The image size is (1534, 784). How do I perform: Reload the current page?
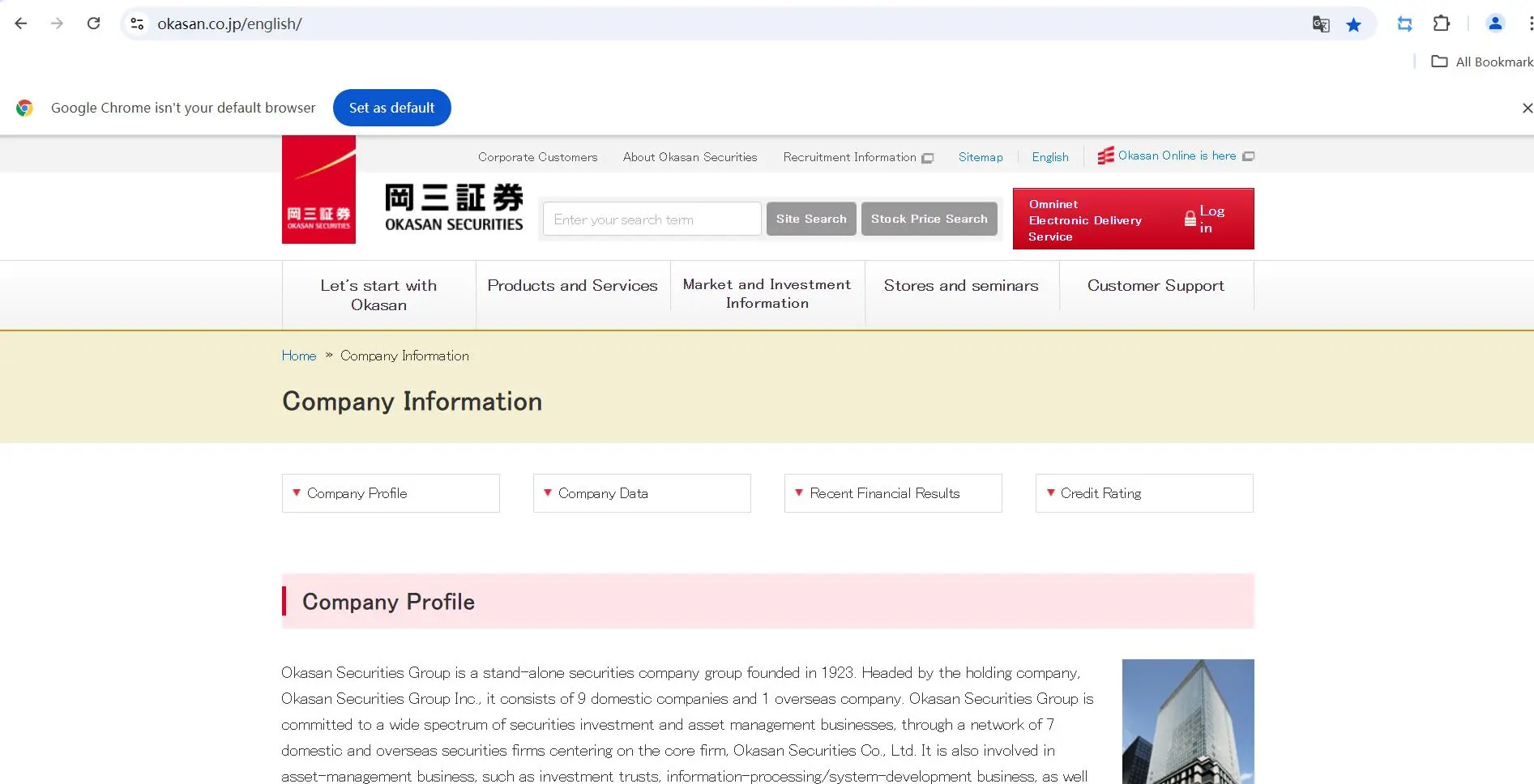point(93,23)
